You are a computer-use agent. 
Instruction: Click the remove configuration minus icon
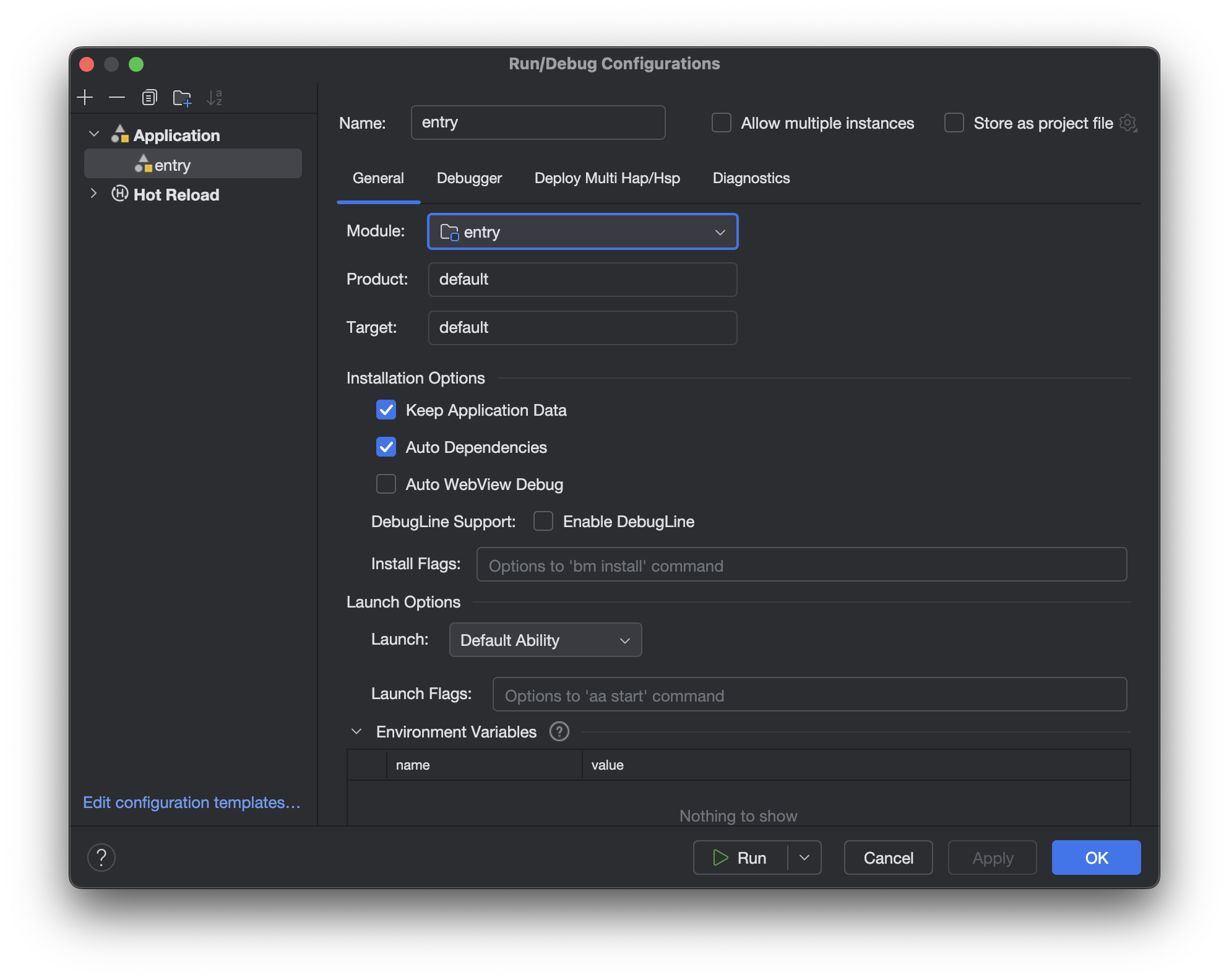[x=117, y=97]
